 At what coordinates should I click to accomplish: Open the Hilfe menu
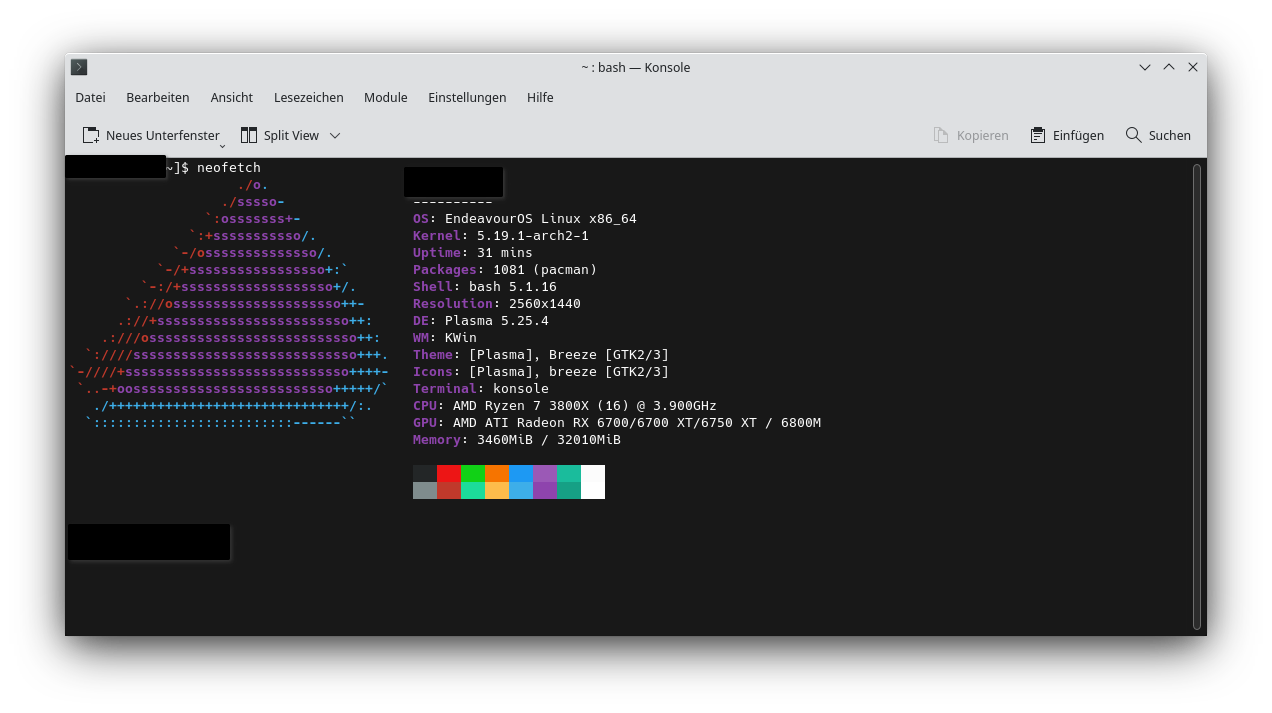coord(540,97)
